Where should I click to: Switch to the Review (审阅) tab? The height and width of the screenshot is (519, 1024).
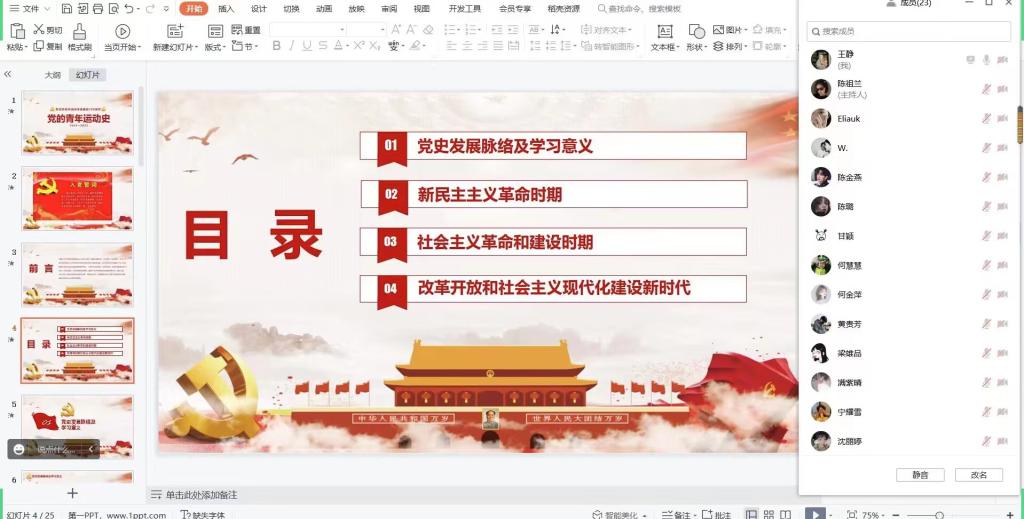[x=389, y=8]
